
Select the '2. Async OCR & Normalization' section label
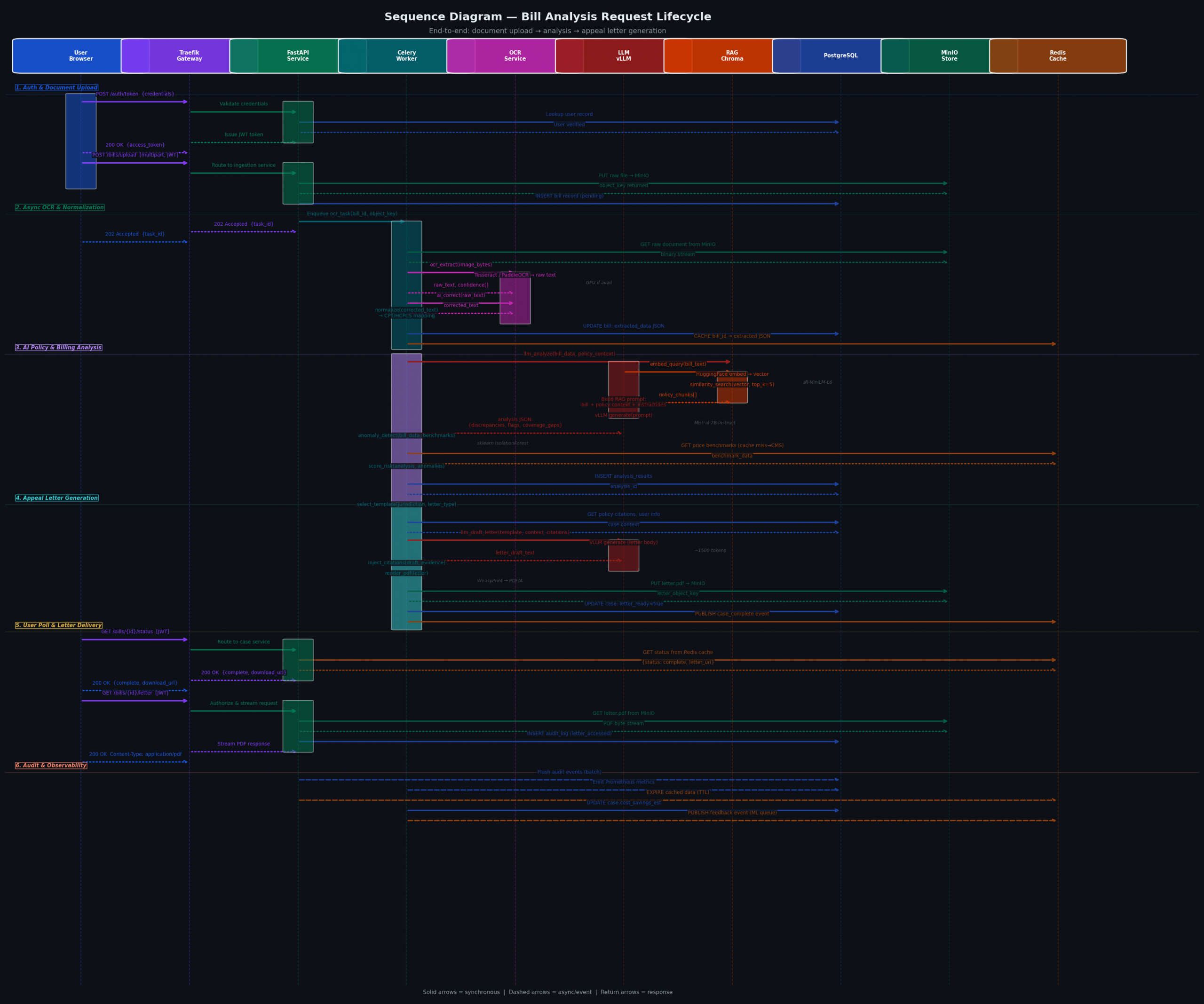pos(60,207)
